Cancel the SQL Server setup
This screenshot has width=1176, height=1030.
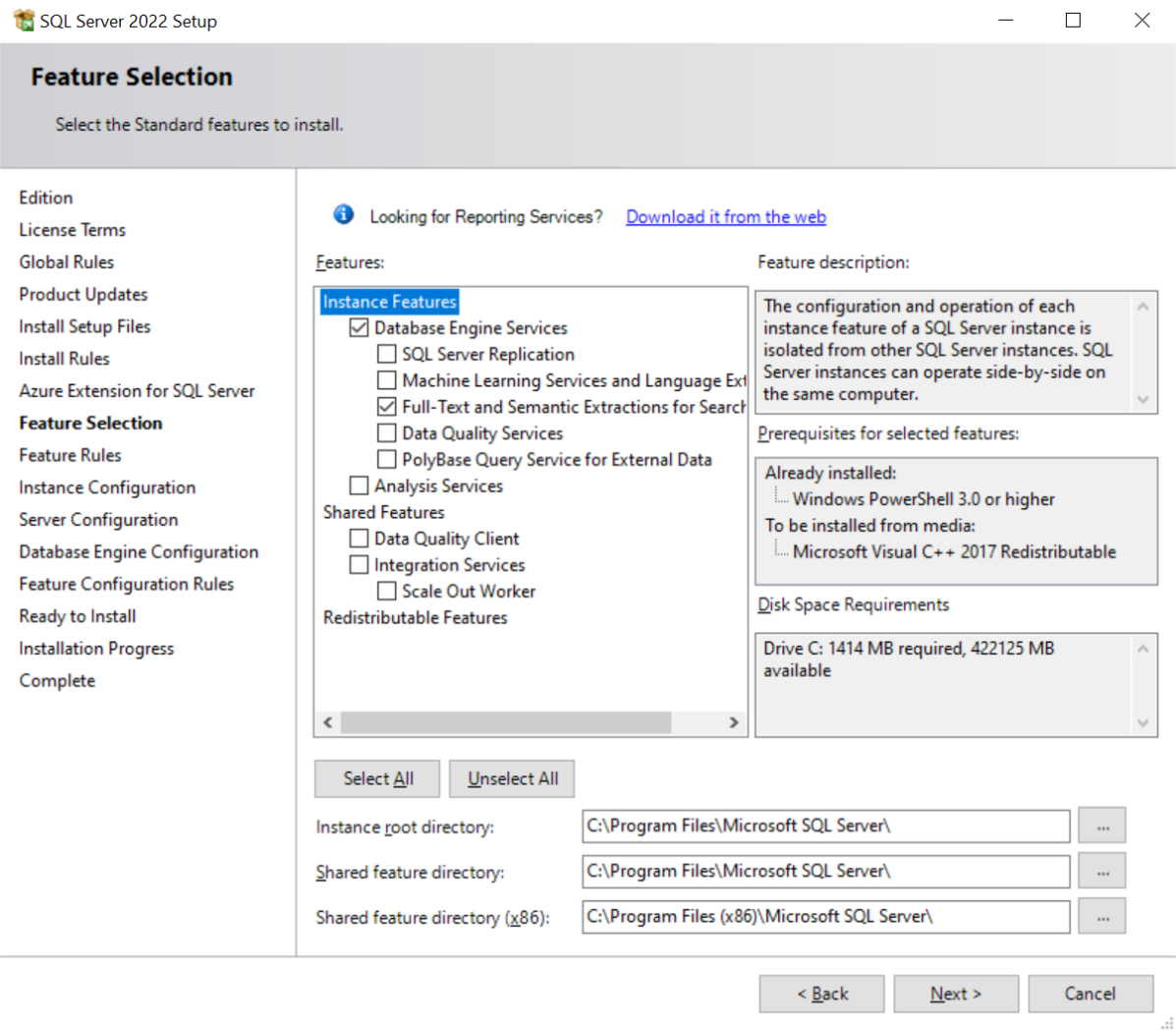click(1091, 994)
